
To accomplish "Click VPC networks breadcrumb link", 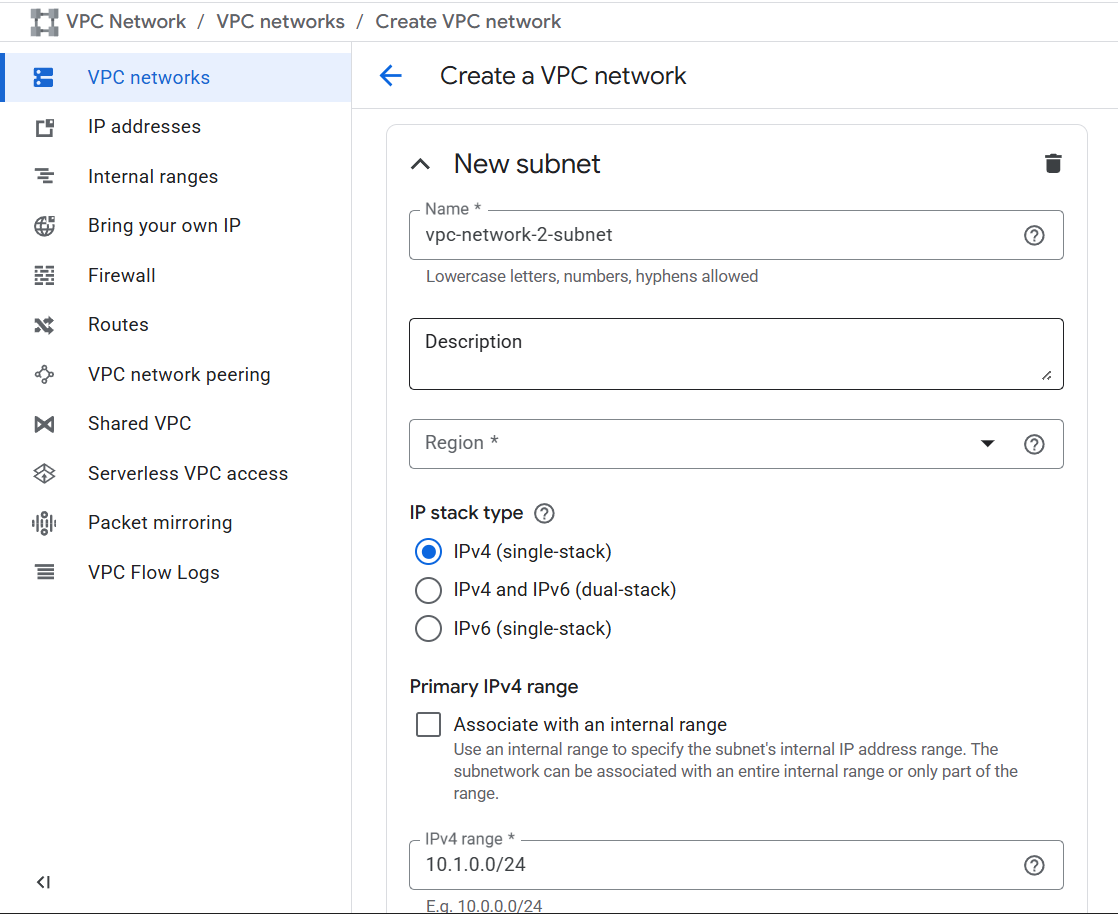I will [x=280, y=21].
